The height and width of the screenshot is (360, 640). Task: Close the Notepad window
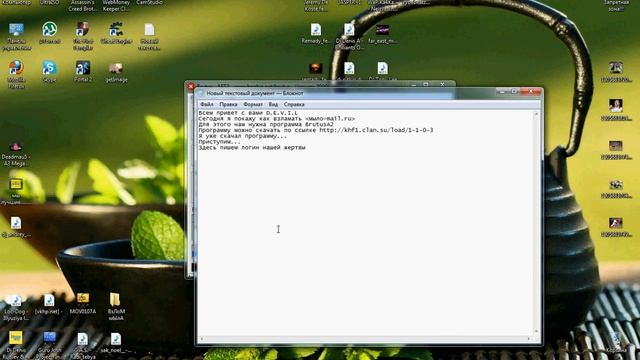tap(530, 92)
